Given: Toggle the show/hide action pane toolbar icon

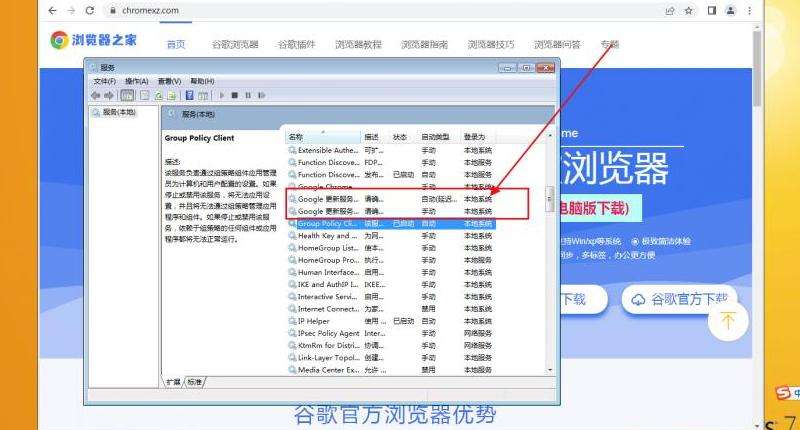Looking at the screenshot, I should pos(203,95).
